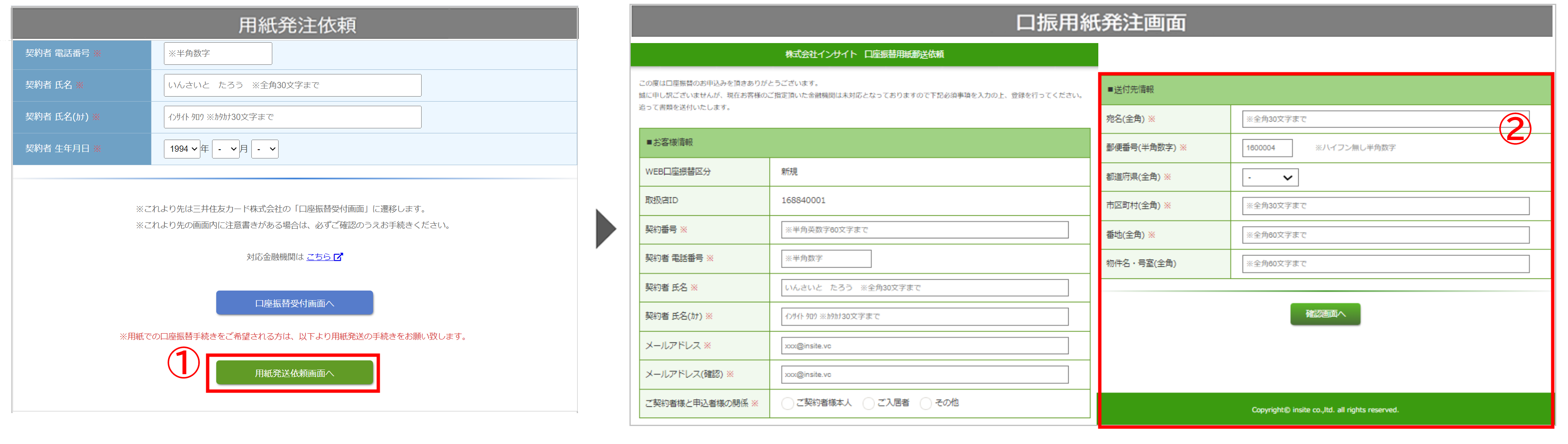Click the 郵便番号 postal code field

[x=1267, y=148]
